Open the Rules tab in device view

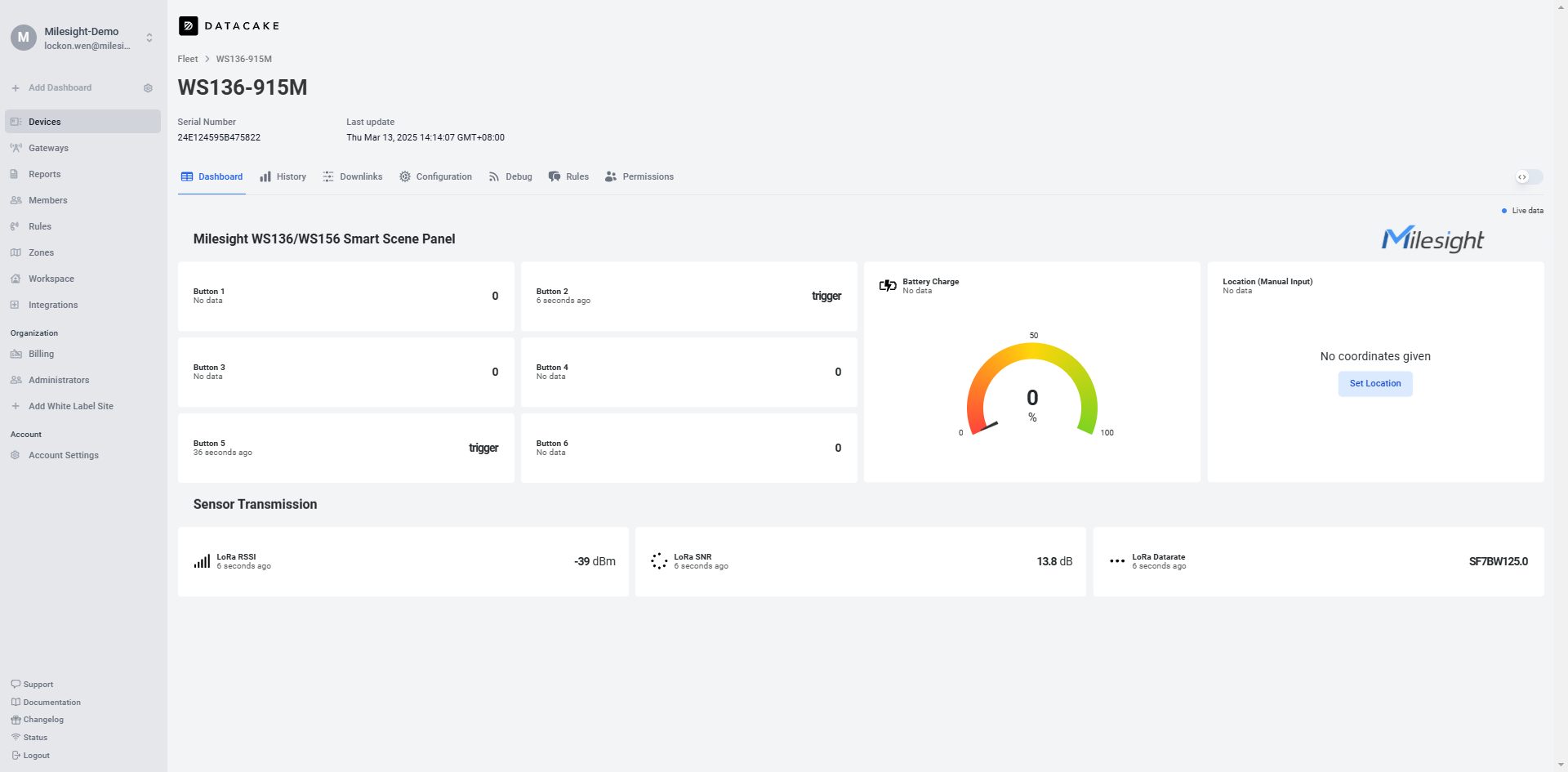(x=568, y=176)
